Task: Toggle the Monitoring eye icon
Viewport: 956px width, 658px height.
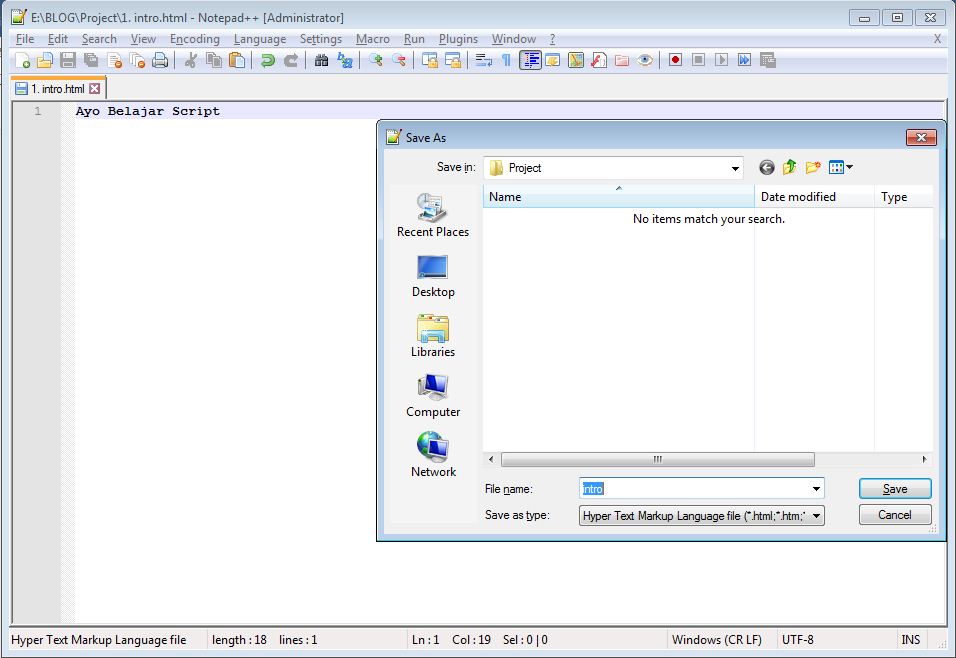Action: [645, 60]
